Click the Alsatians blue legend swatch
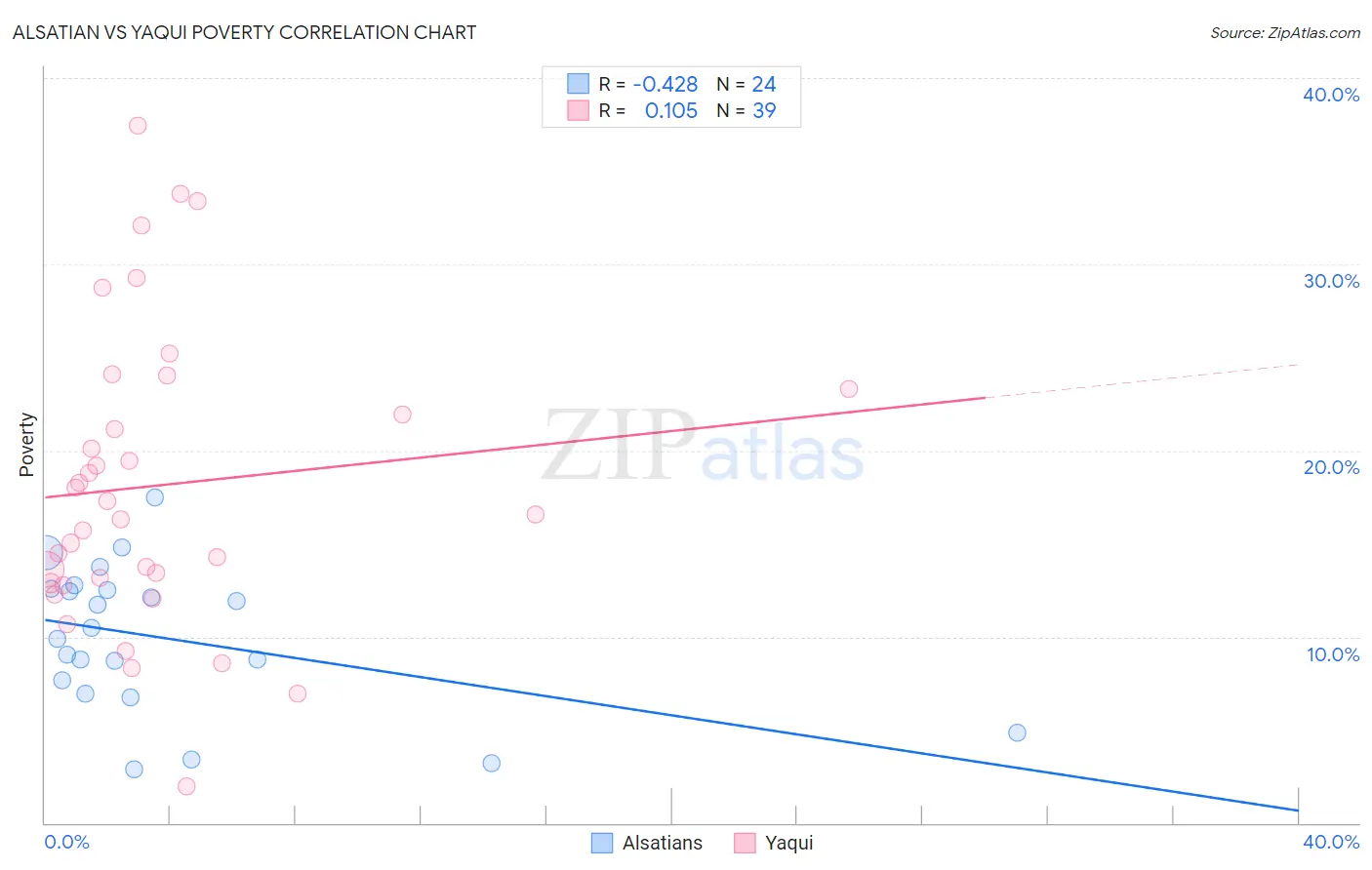The image size is (1372, 870). (602, 843)
